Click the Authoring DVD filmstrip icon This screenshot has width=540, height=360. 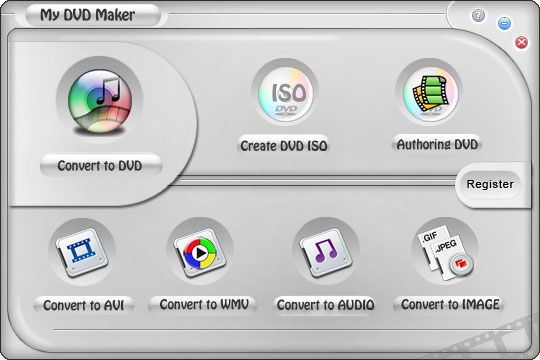pyautogui.click(x=430, y=94)
